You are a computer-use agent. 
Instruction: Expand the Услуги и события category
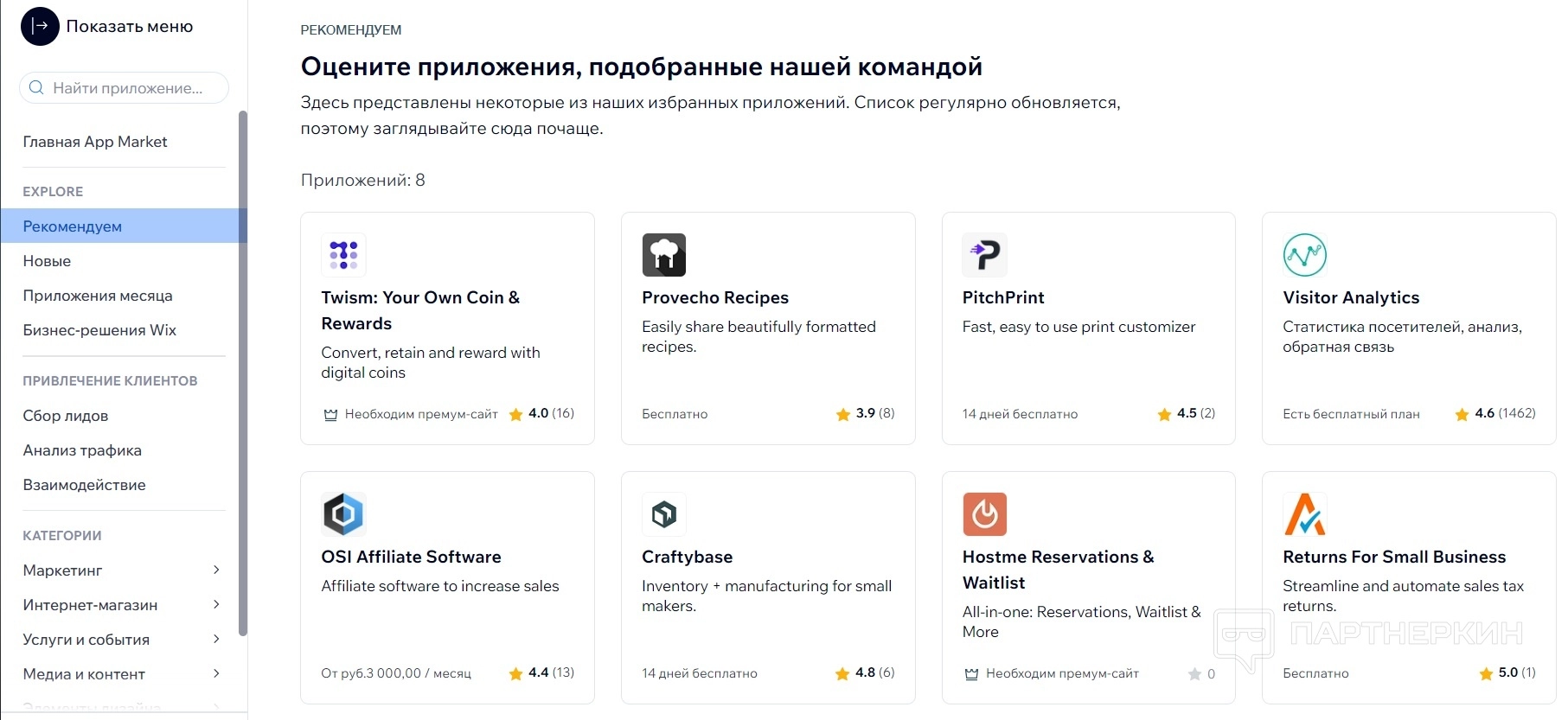(x=216, y=639)
